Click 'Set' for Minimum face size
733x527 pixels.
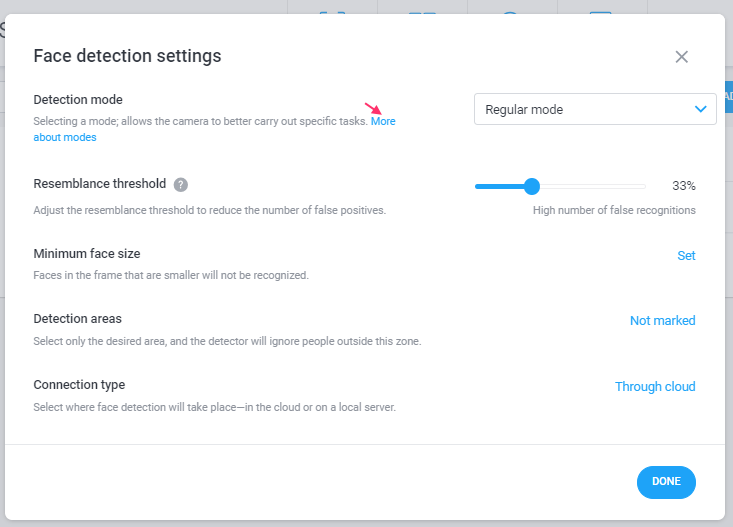(686, 255)
